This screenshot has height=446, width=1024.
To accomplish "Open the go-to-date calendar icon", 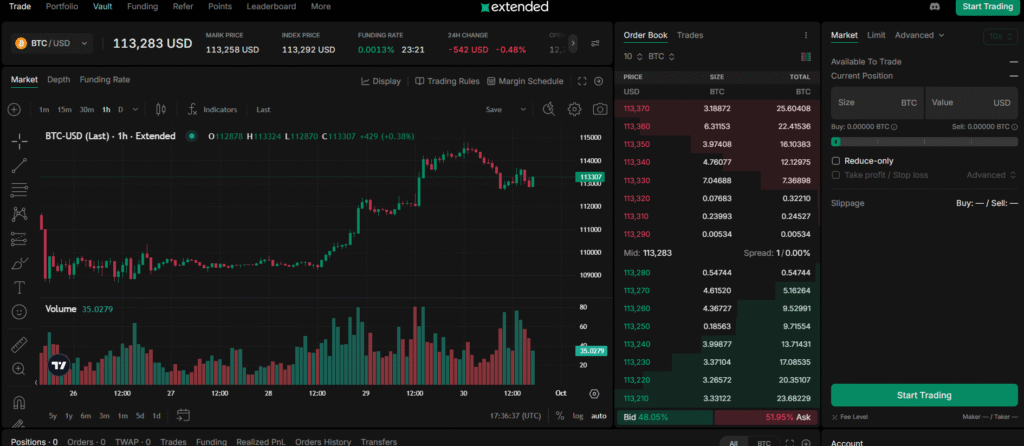I will coord(183,415).
